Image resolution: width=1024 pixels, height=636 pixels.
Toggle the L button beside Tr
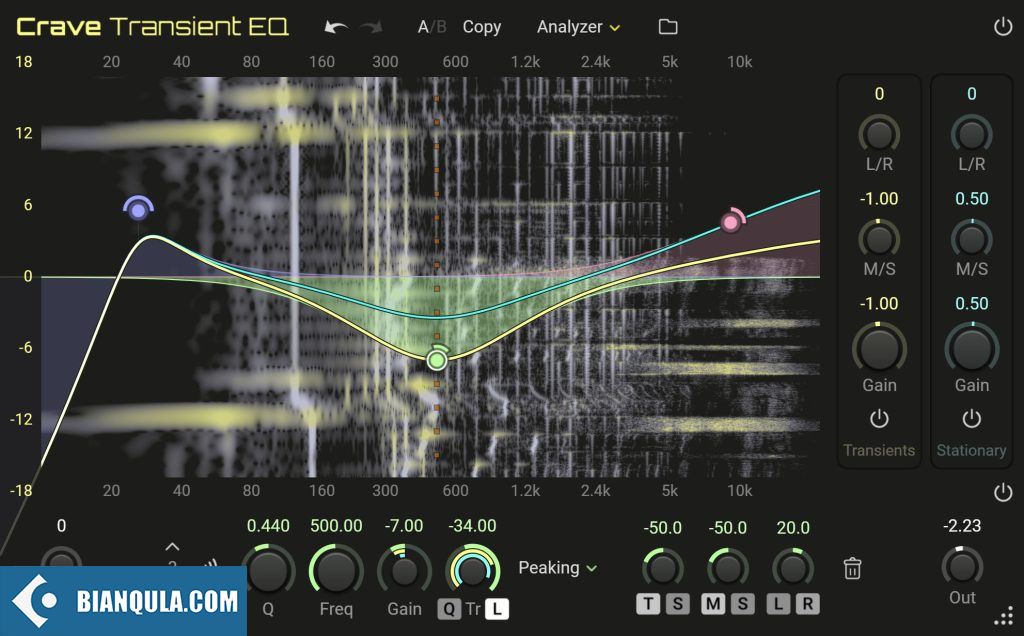pyautogui.click(x=497, y=609)
